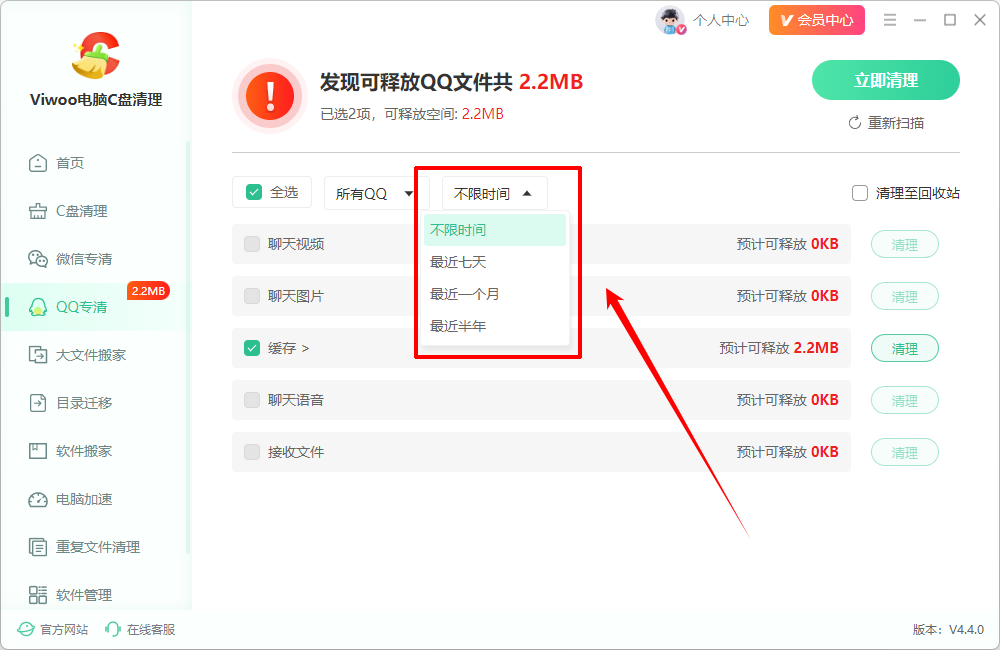Click the 版本: V4.4.0 text

[x=948, y=630]
